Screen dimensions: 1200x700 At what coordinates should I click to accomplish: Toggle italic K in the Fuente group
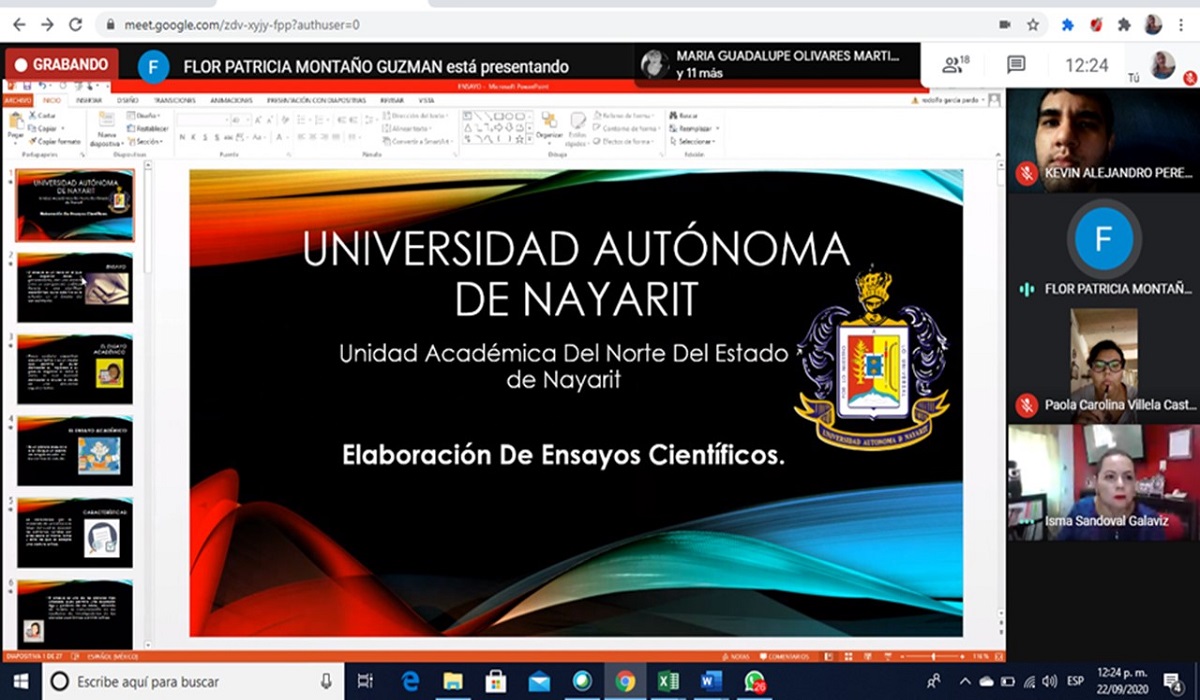[x=193, y=137]
